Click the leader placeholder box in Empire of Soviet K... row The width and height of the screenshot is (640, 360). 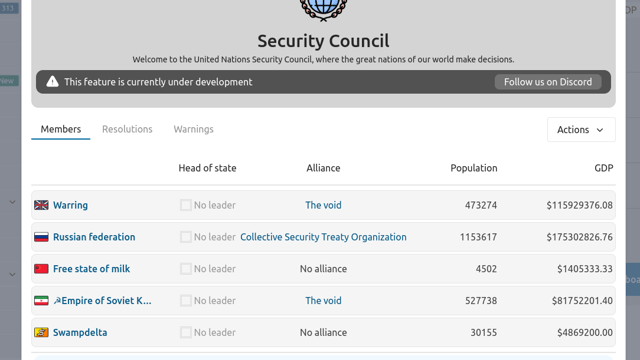(x=186, y=300)
